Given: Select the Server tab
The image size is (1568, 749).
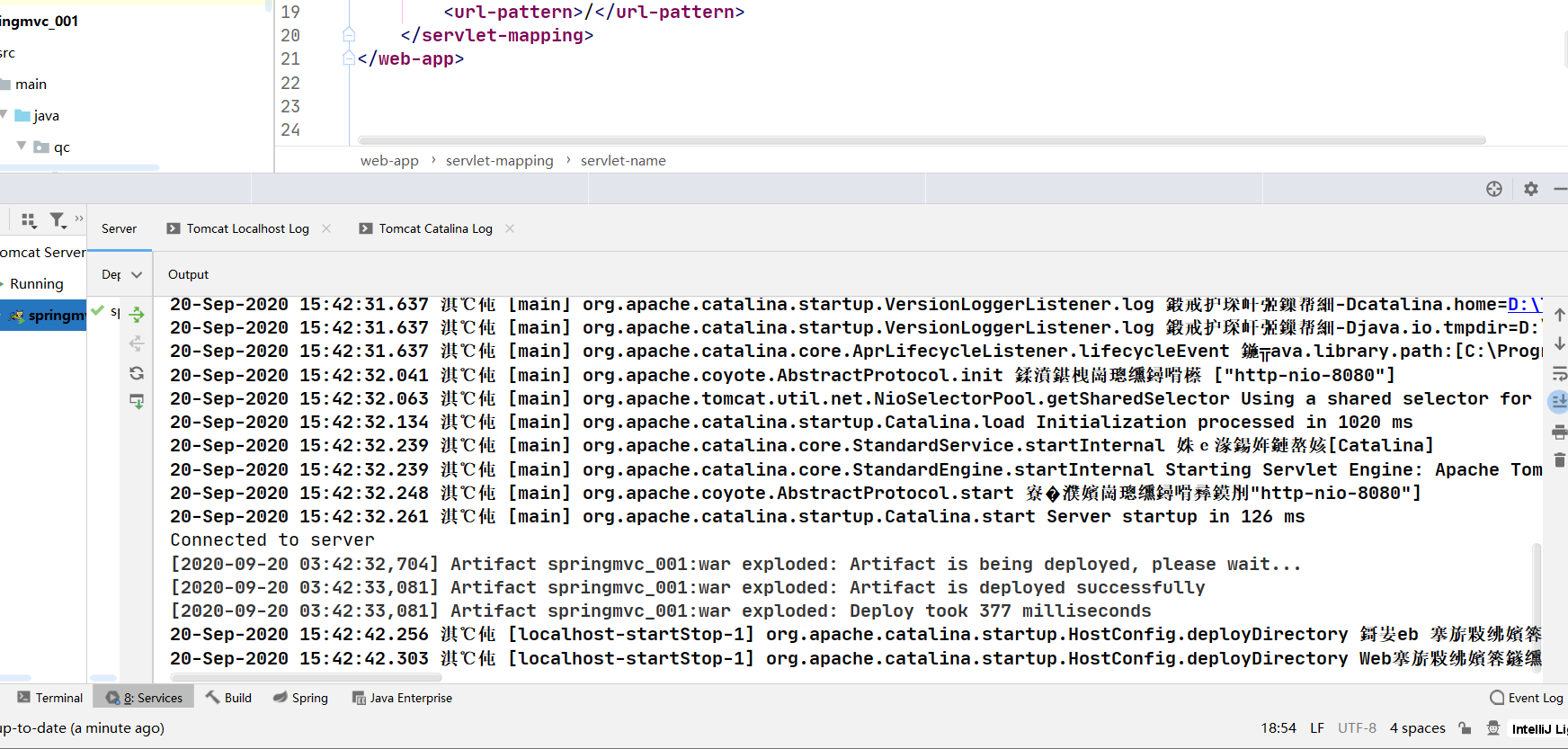Looking at the screenshot, I should coord(119,228).
